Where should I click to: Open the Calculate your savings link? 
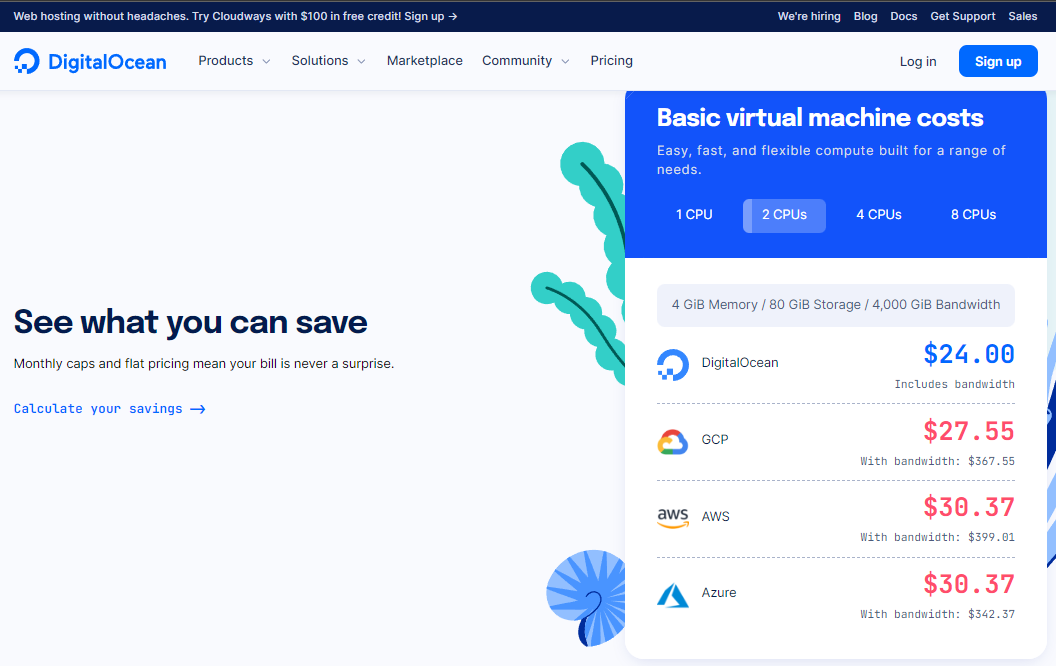tap(110, 409)
